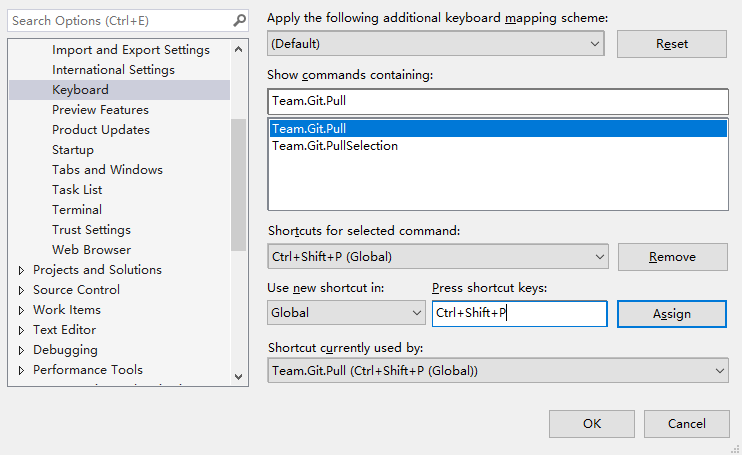Expand the Projects and Solutions node

pos(21,270)
